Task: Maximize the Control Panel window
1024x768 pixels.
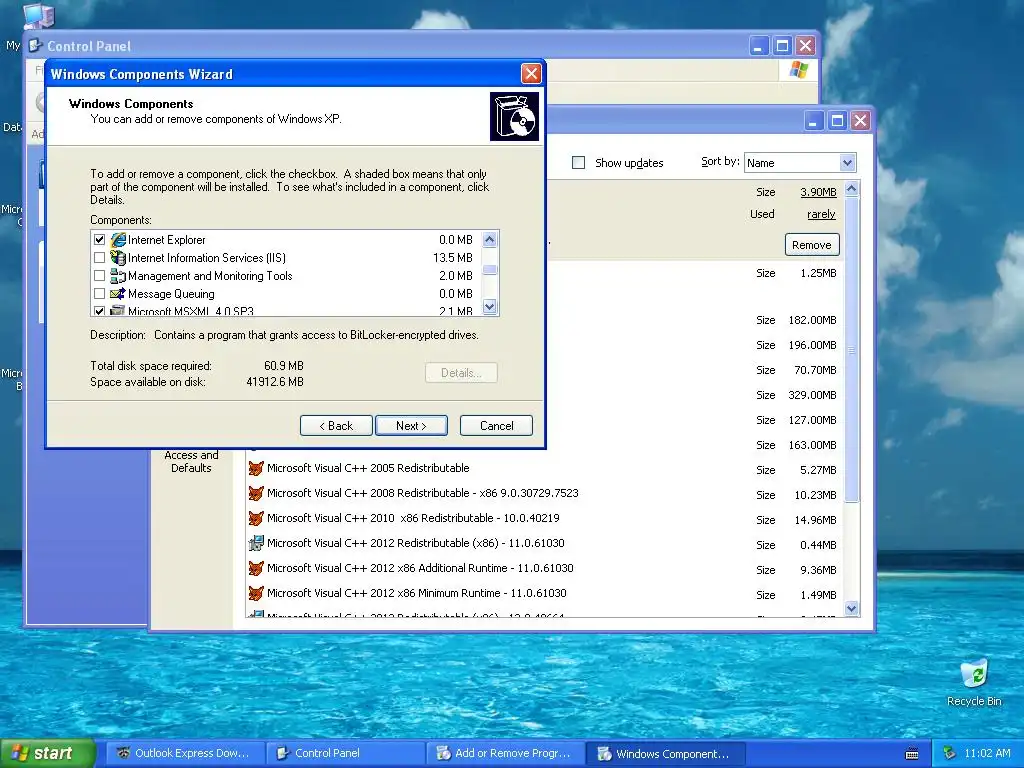Action: 782,46
